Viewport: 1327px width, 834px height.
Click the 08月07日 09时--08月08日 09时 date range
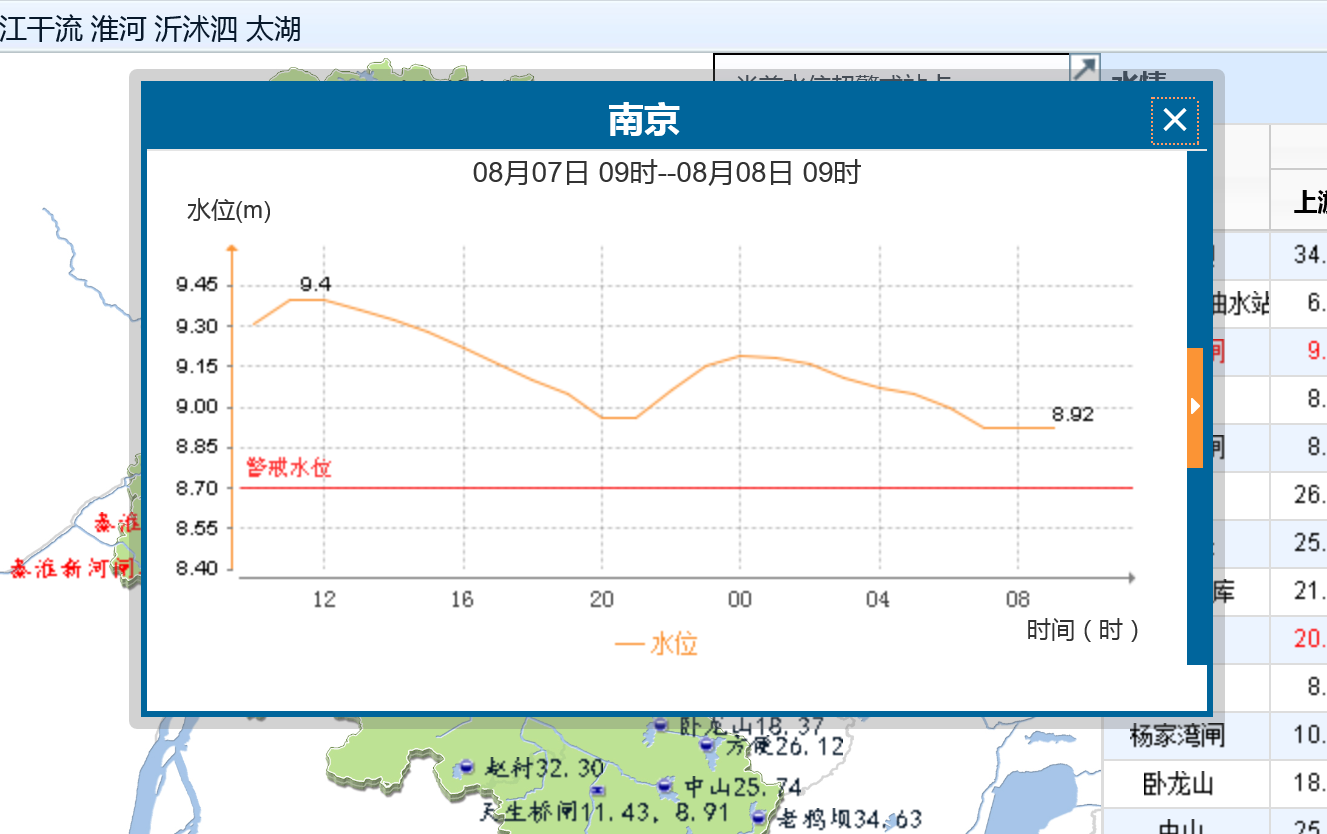(x=667, y=173)
